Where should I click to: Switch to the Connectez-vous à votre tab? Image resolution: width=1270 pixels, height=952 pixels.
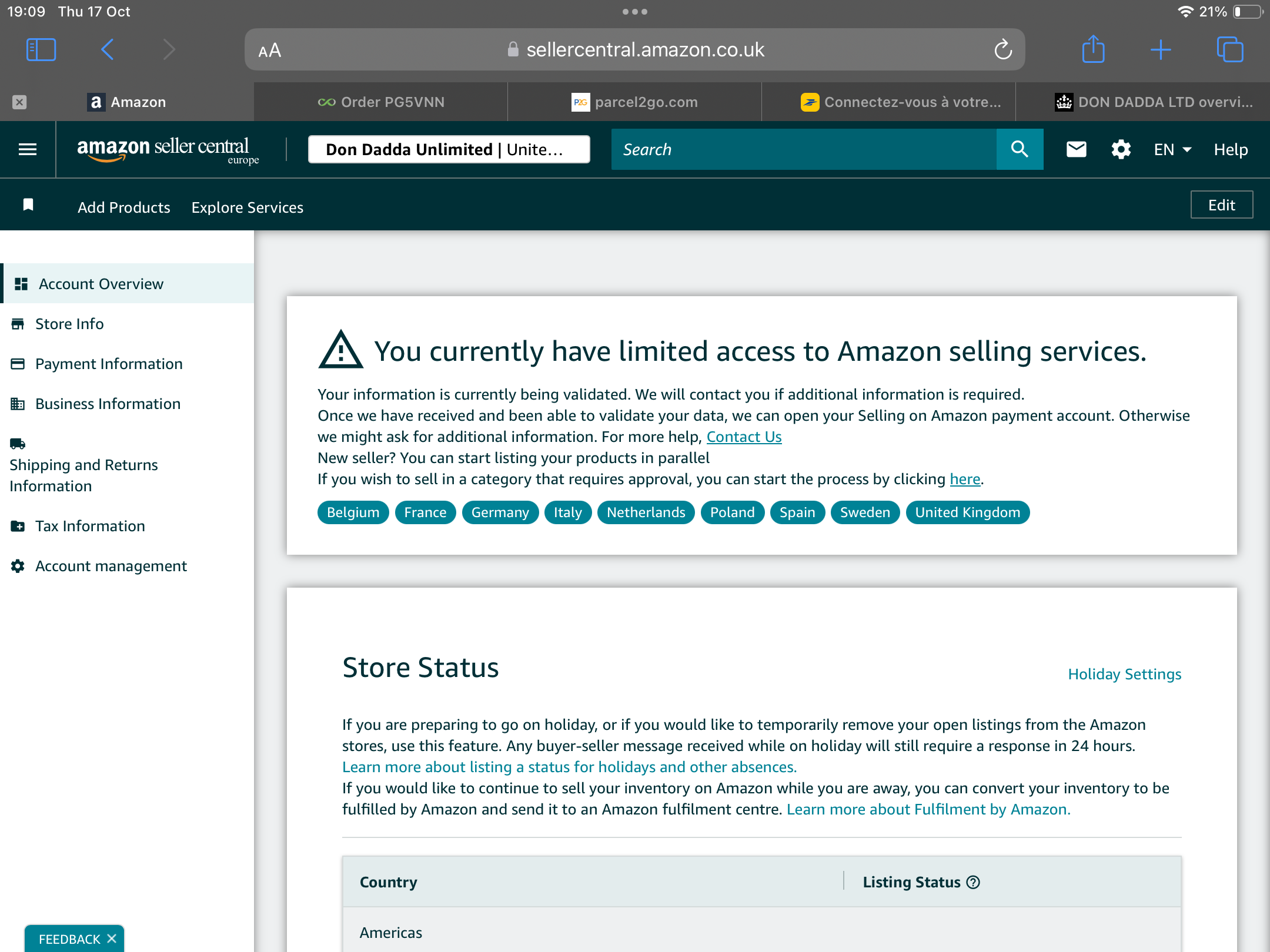coord(889,102)
